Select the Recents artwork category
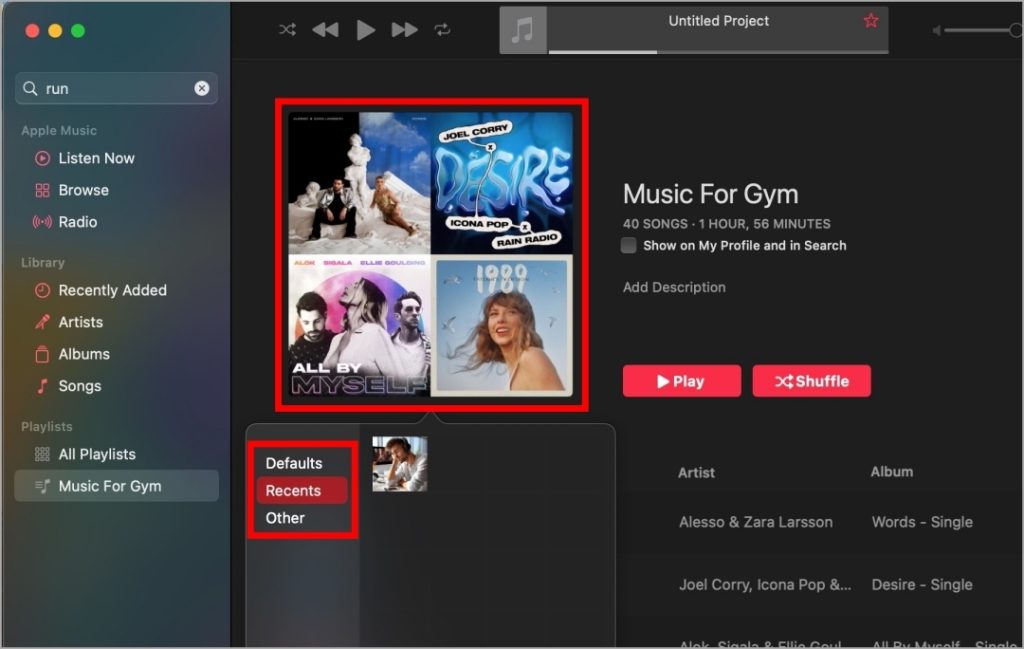 point(294,491)
